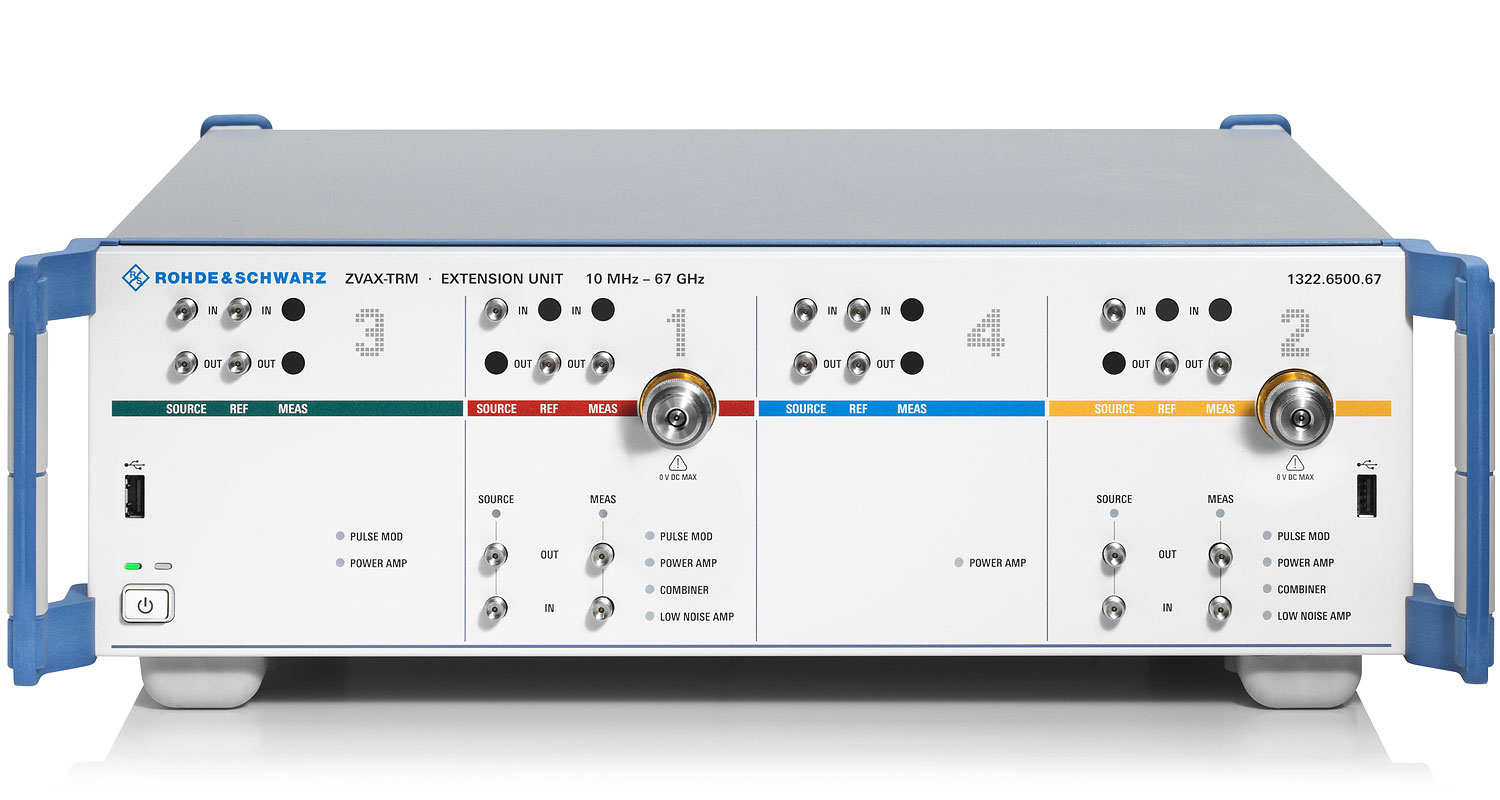1500x800 pixels.
Task: Click the warning triangle below port 1 connector
Action: tap(678, 463)
